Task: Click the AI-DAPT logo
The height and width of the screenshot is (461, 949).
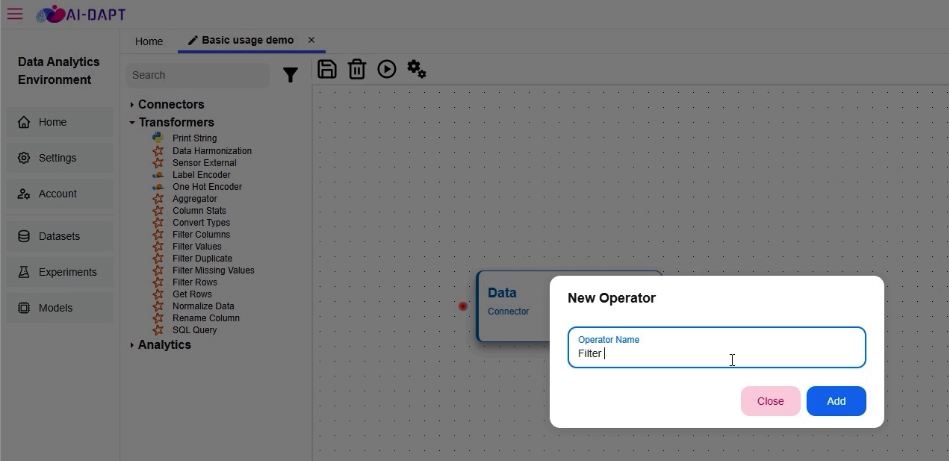Action: point(81,14)
